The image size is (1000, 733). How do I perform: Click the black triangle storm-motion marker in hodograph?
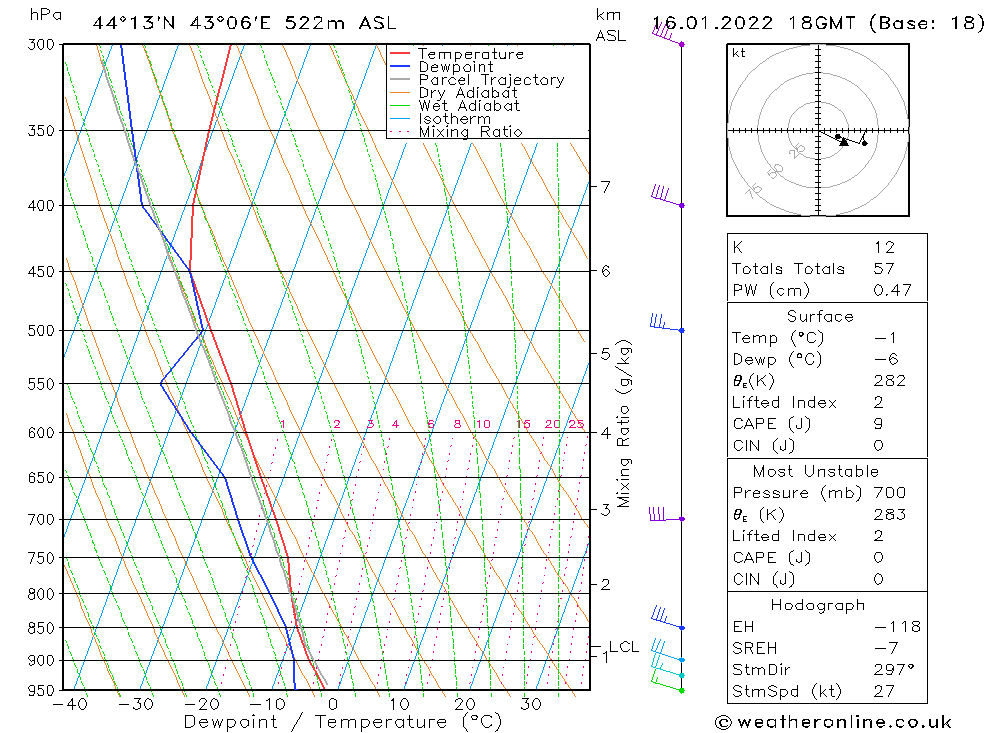click(844, 141)
